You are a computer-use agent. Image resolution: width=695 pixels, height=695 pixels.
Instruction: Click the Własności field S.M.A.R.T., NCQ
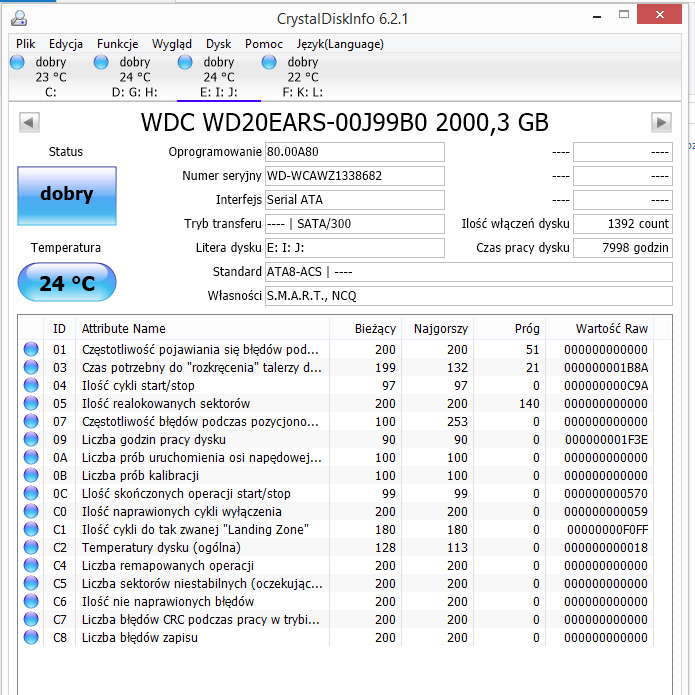469,296
